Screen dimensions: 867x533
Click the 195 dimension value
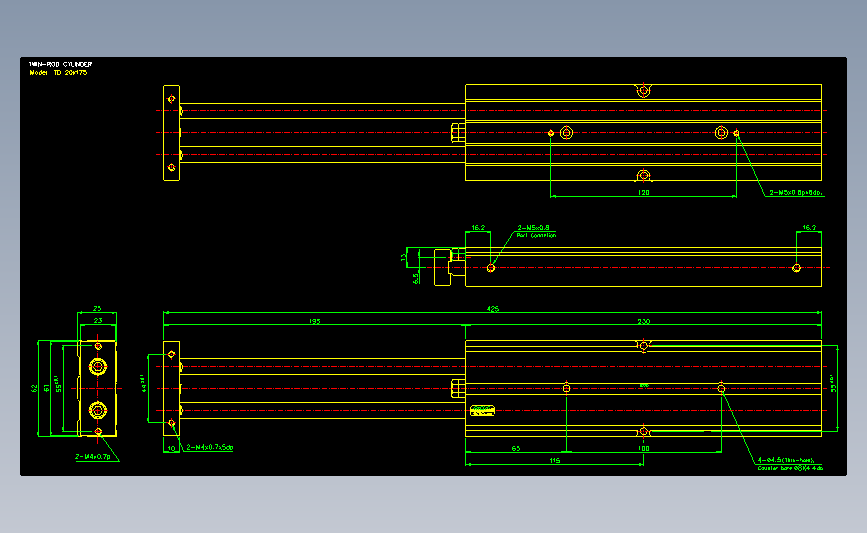click(315, 321)
